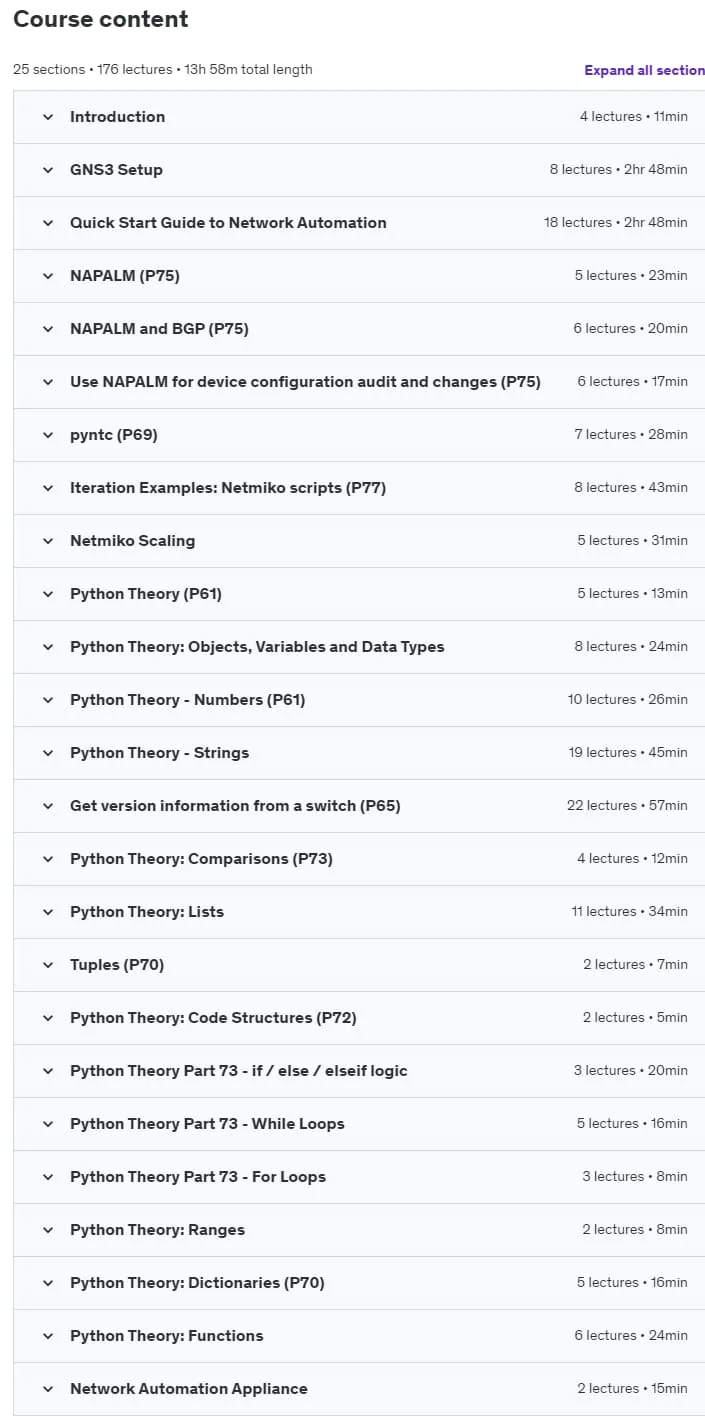Image resolution: width=705 pixels, height=1416 pixels.
Task: Click chevron next to Network Automation Appliance
Action: tap(47, 1389)
